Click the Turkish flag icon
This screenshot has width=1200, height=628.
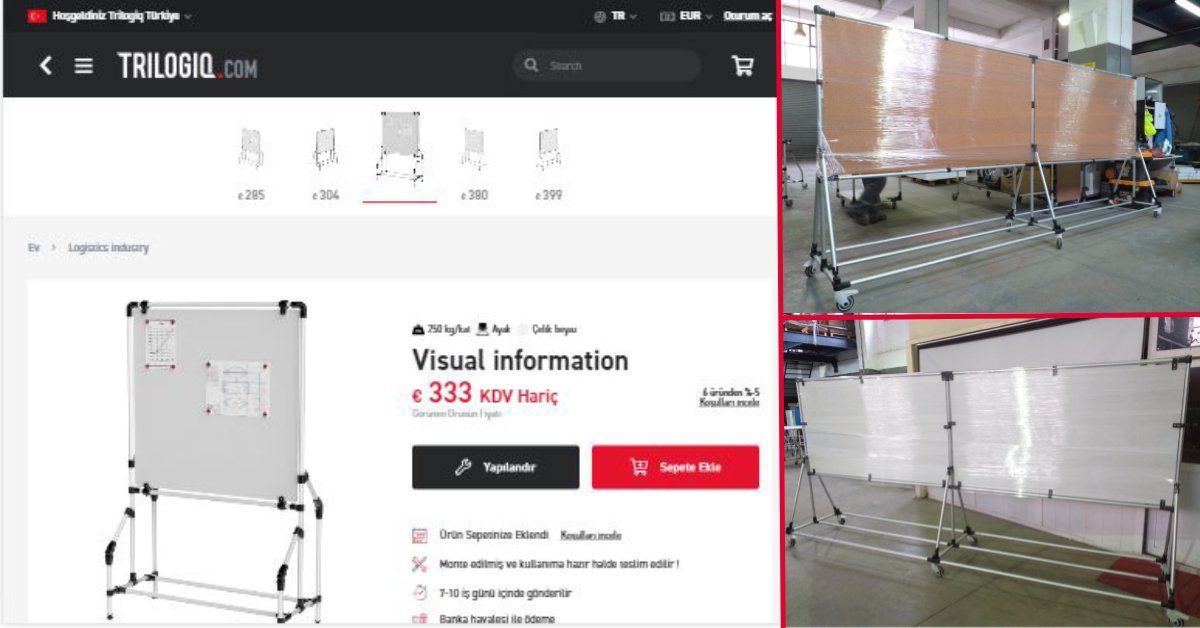[37, 16]
